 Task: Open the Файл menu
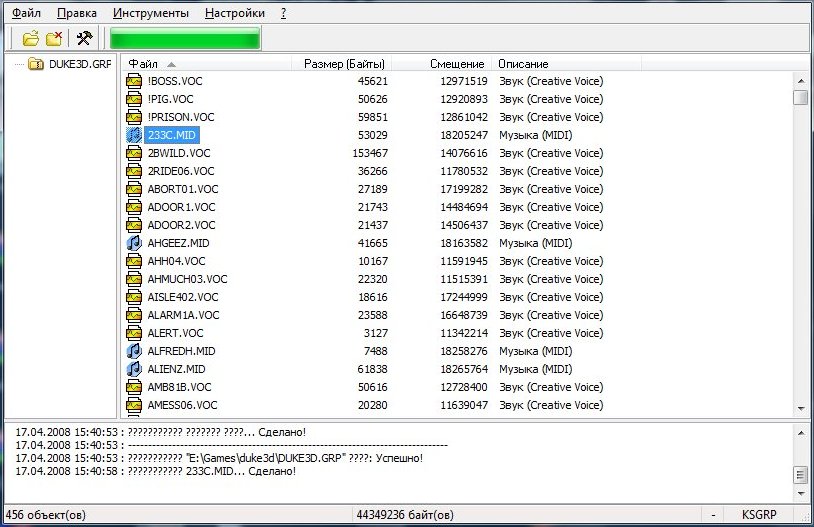click(26, 13)
